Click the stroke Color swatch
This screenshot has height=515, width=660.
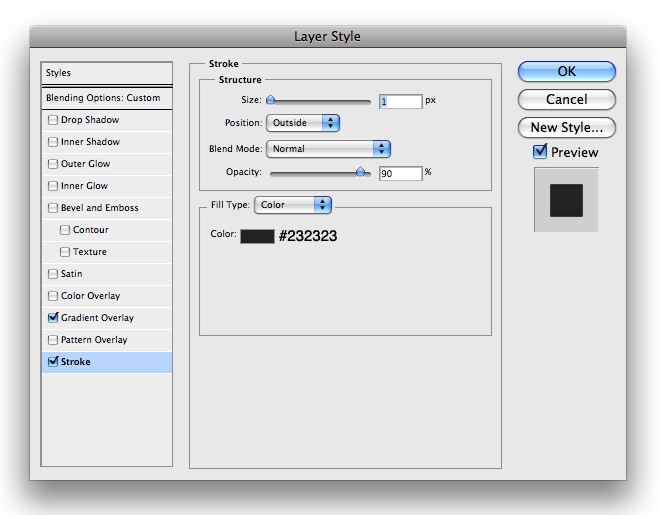tap(257, 236)
